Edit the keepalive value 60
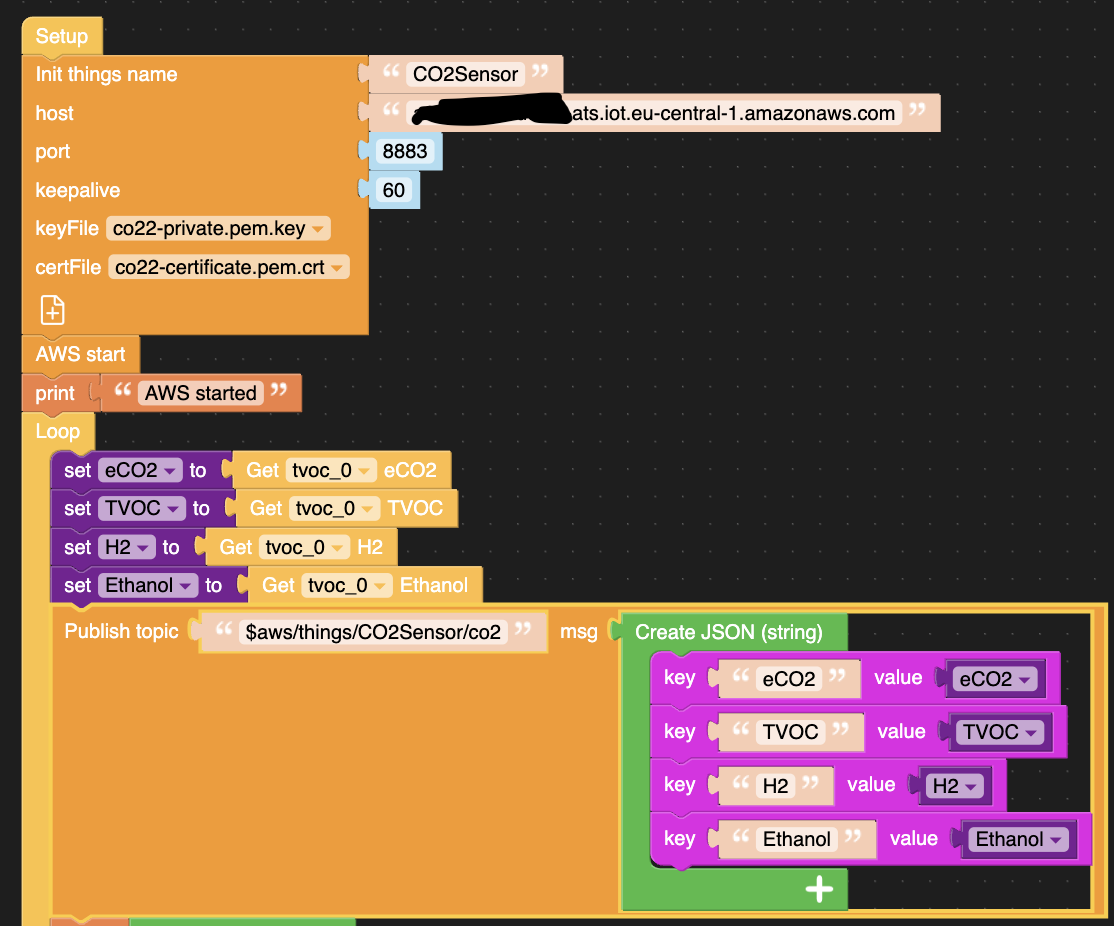1114x926 pixels. click(394, 190)
